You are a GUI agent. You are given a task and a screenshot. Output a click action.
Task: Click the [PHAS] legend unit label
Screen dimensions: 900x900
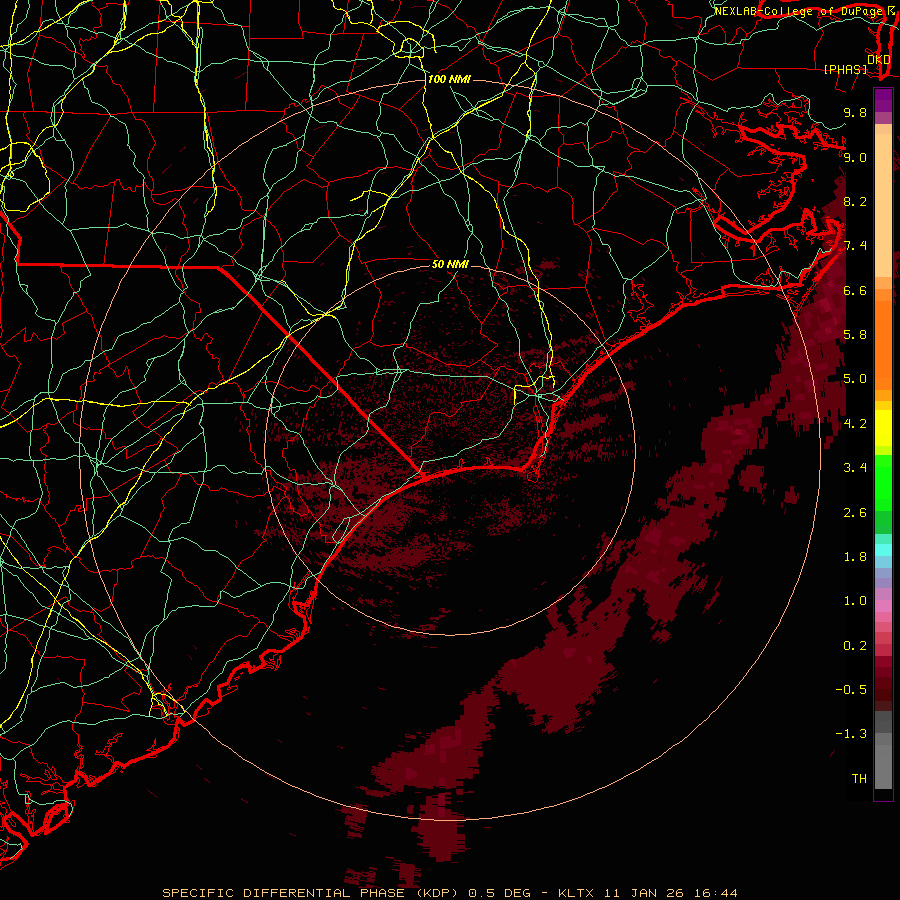click(845, 69)
